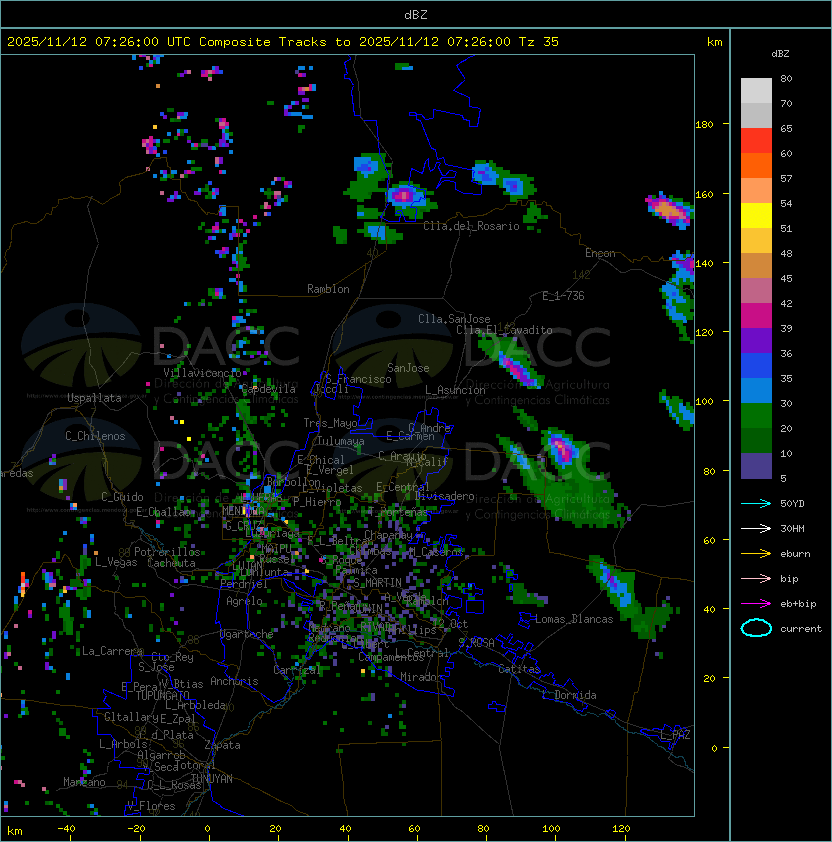The image size is (832, 842).
Task: Click the 'Ugarteche' place label
Action: [x=247, y=634]
